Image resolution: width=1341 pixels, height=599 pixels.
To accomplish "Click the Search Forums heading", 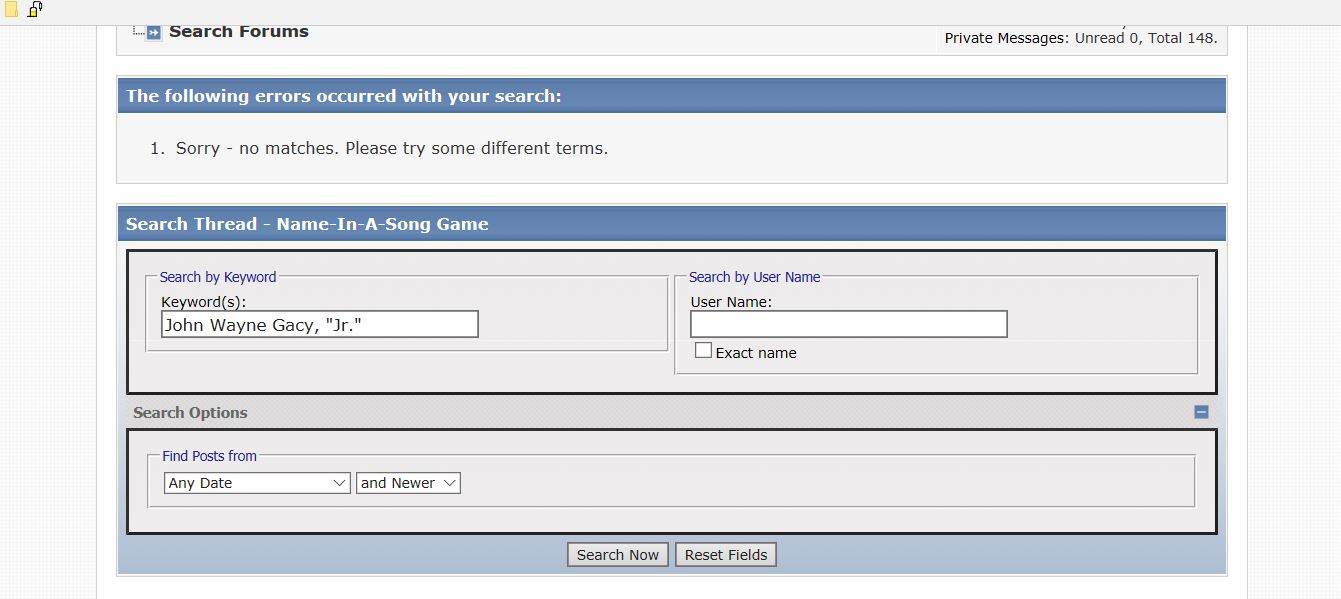I will 239,32.
